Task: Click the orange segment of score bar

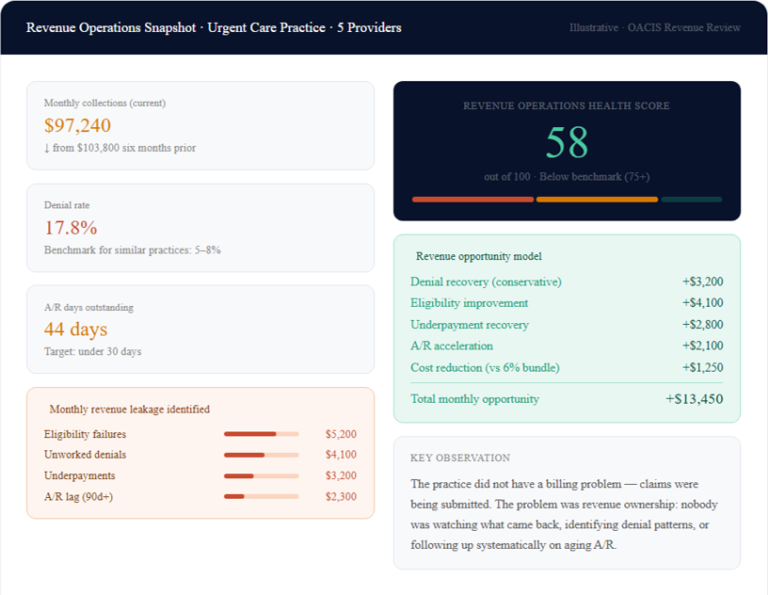Action: pyautogui.click(x=597, y=199)
